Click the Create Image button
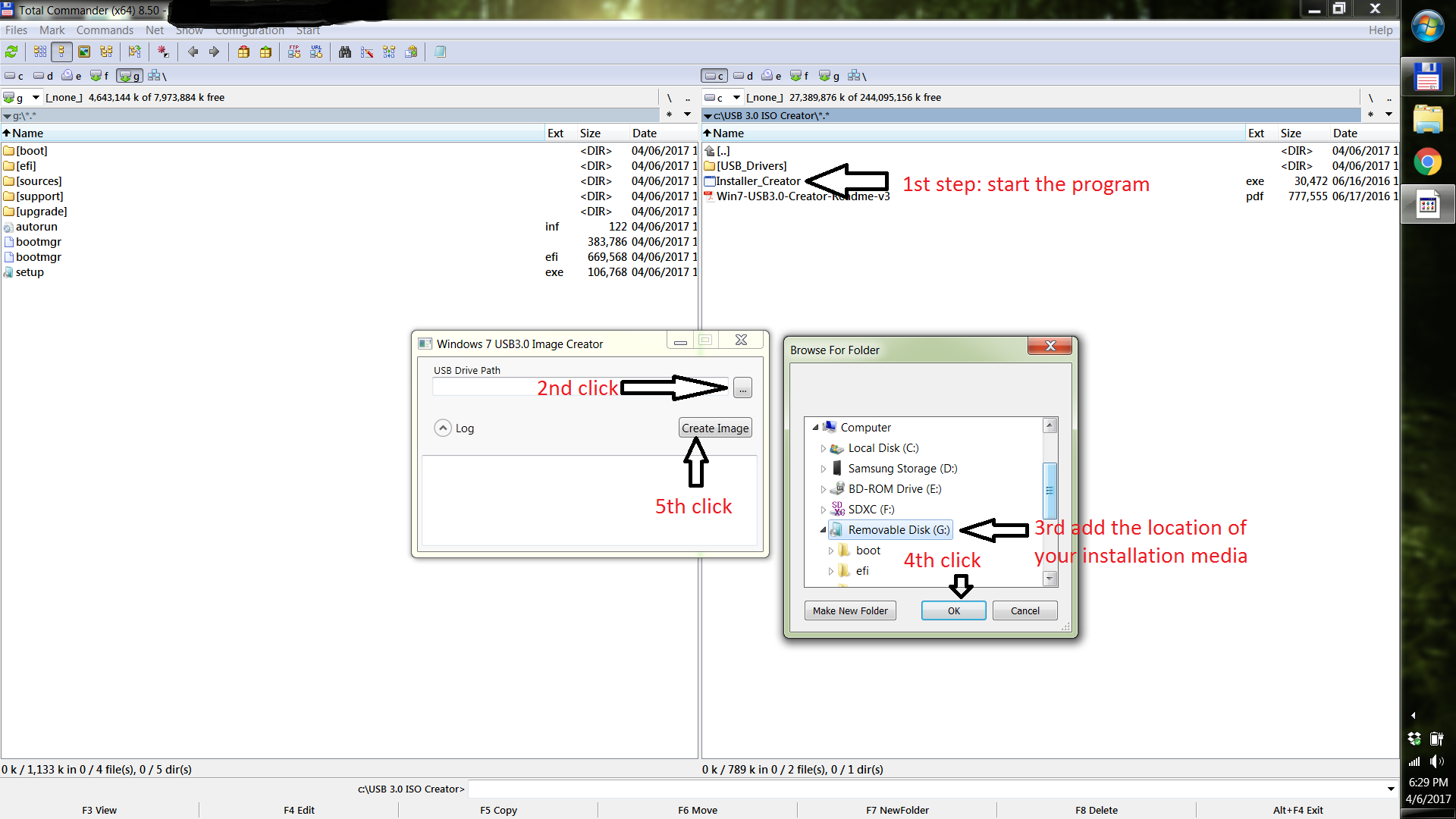The height and width of the screenshot is (819, 1456). click(x=715, y=428)
